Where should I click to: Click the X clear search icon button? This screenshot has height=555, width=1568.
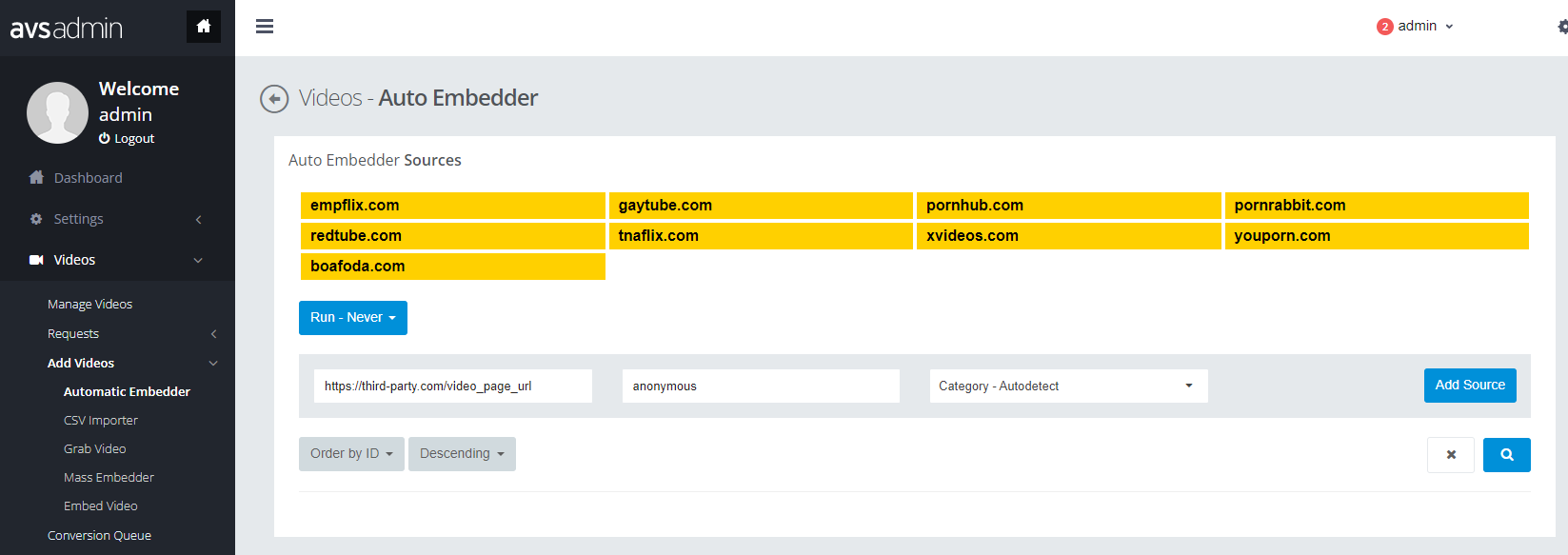point(1451,455)
